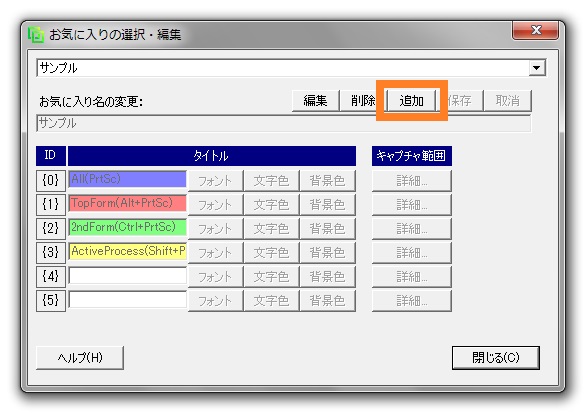Open the サンプル favorites dropdown arrow
The width and height of the screenshot is (586, 413).
point(537,68)
